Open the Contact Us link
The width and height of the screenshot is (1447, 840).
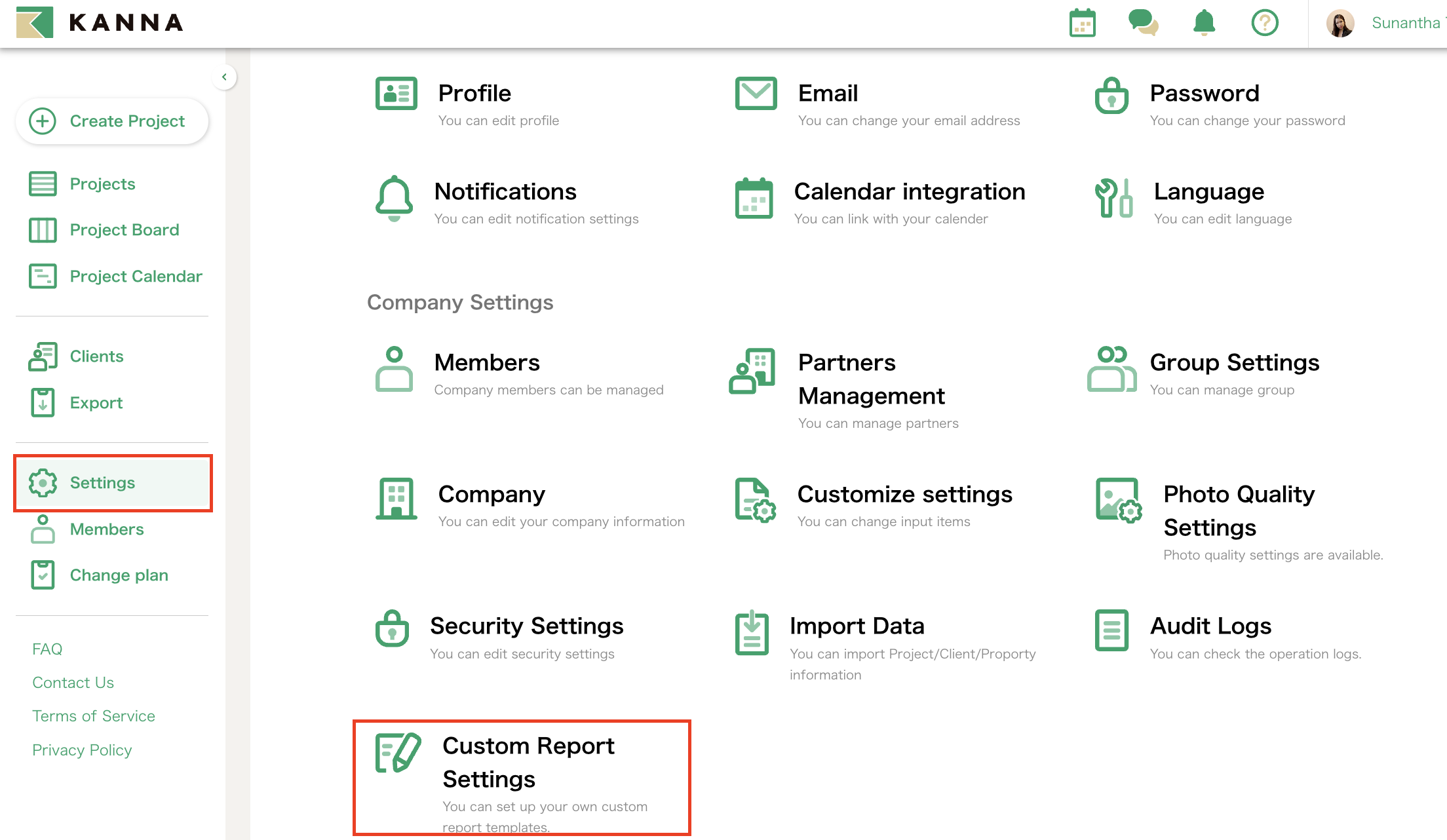73,682
